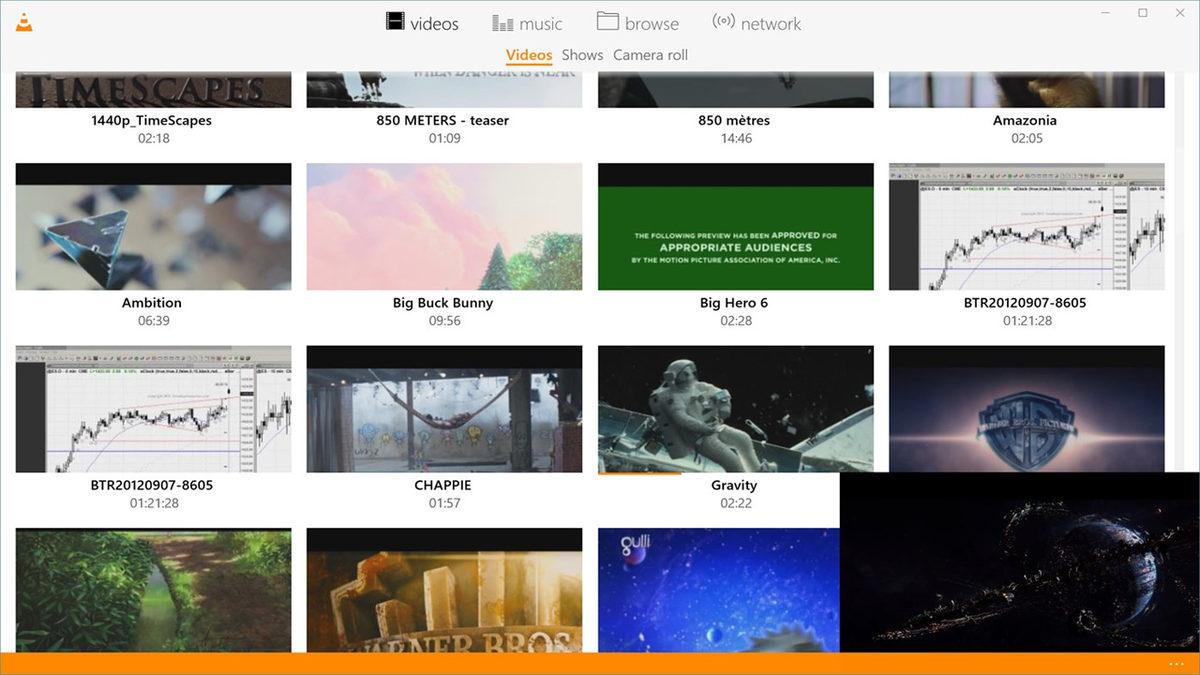Play the 850 METERS teaser
This screenshot has height=675, width=1200.
click(443, 88)
